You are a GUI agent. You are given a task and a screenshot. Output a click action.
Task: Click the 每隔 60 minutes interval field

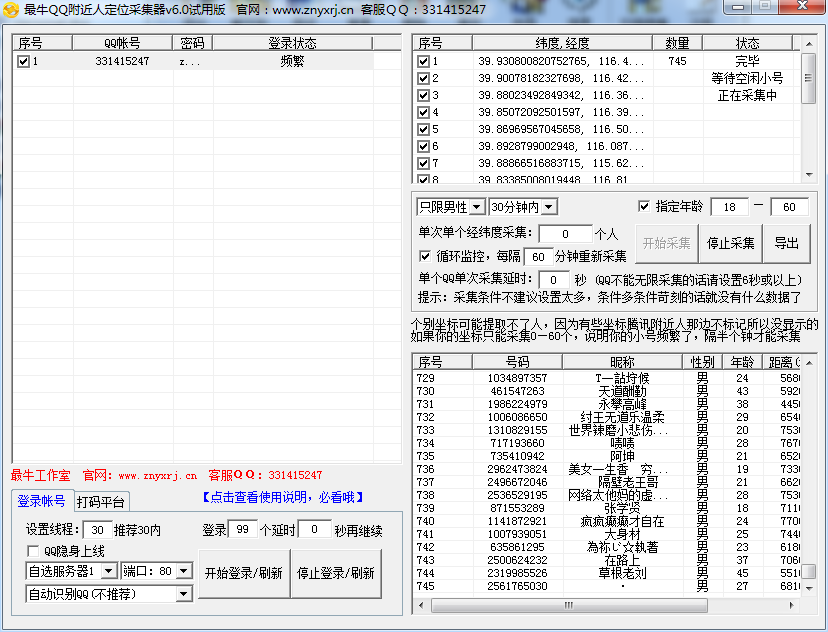coord(538,257)
